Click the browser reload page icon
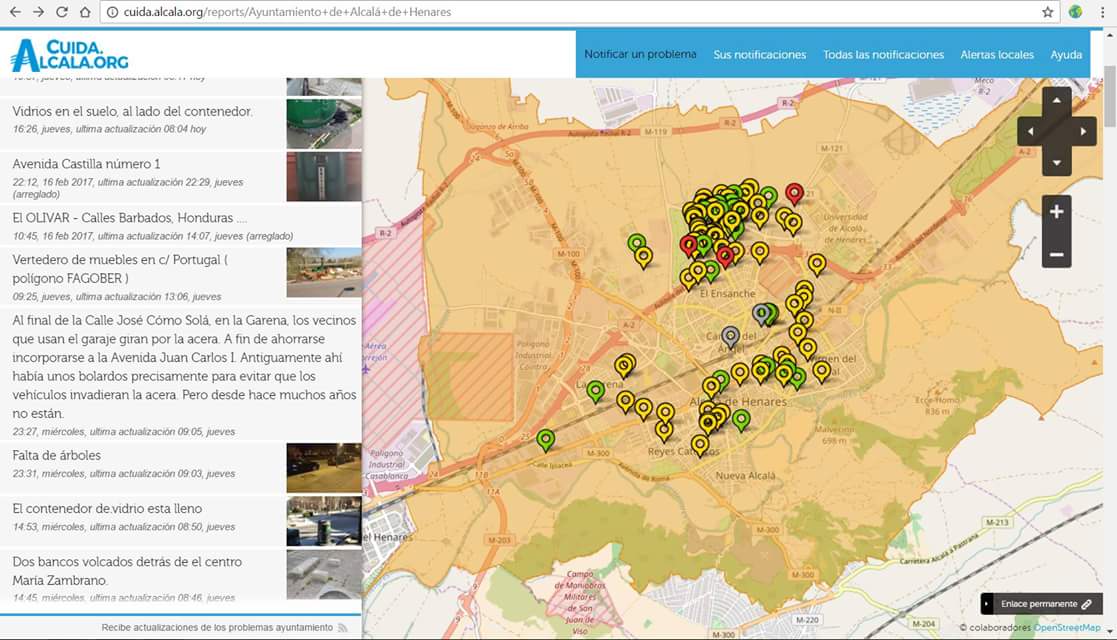Viewport: 1117px width, 640px height. click(62, 12)
